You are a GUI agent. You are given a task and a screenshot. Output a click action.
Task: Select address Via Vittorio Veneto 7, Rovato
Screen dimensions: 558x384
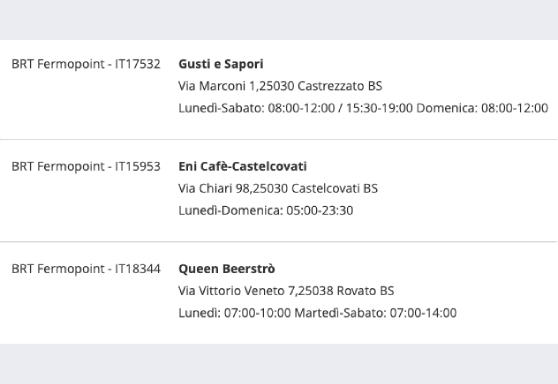tap(286, 291)
